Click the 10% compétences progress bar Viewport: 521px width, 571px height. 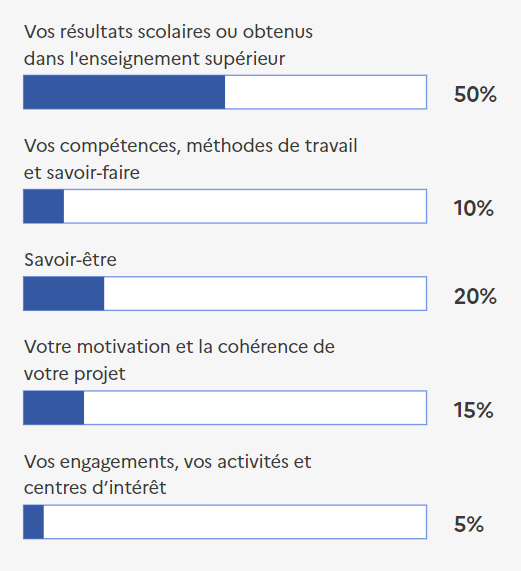[225, 206]
